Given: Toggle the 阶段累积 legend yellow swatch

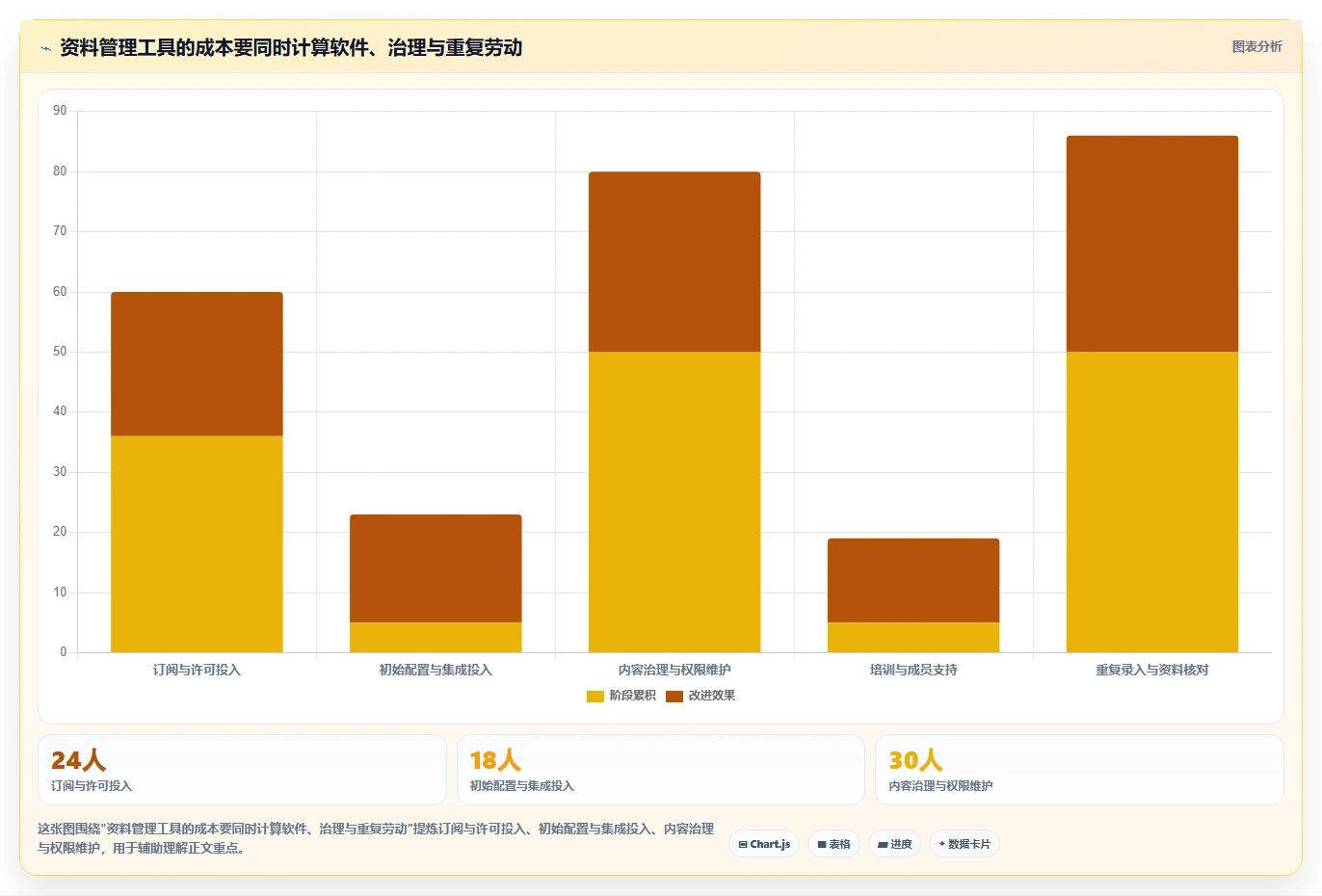Looking at the screenshot, I should 595,696.
